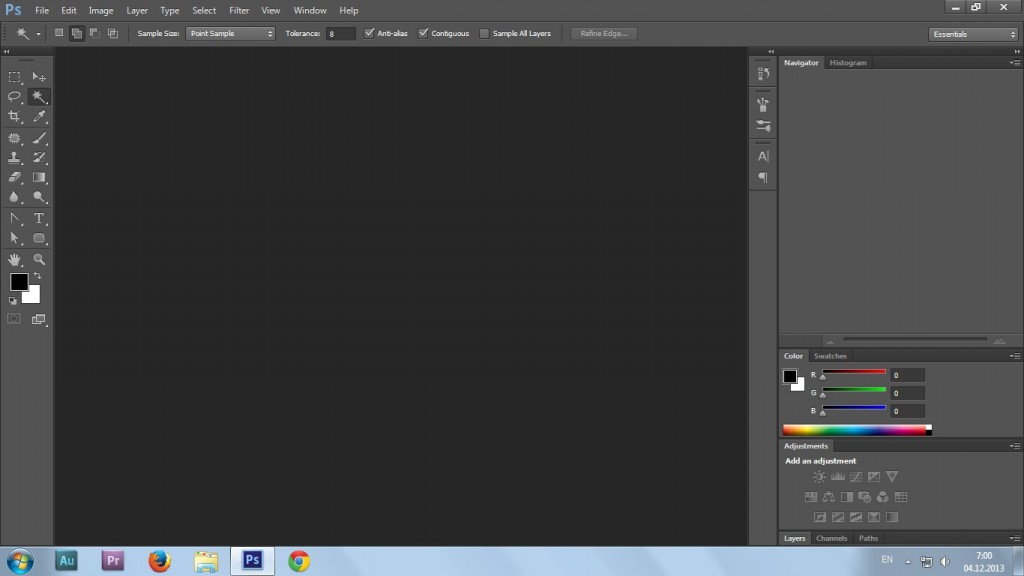Select the History Brush tool

click(x=39, y=157)
